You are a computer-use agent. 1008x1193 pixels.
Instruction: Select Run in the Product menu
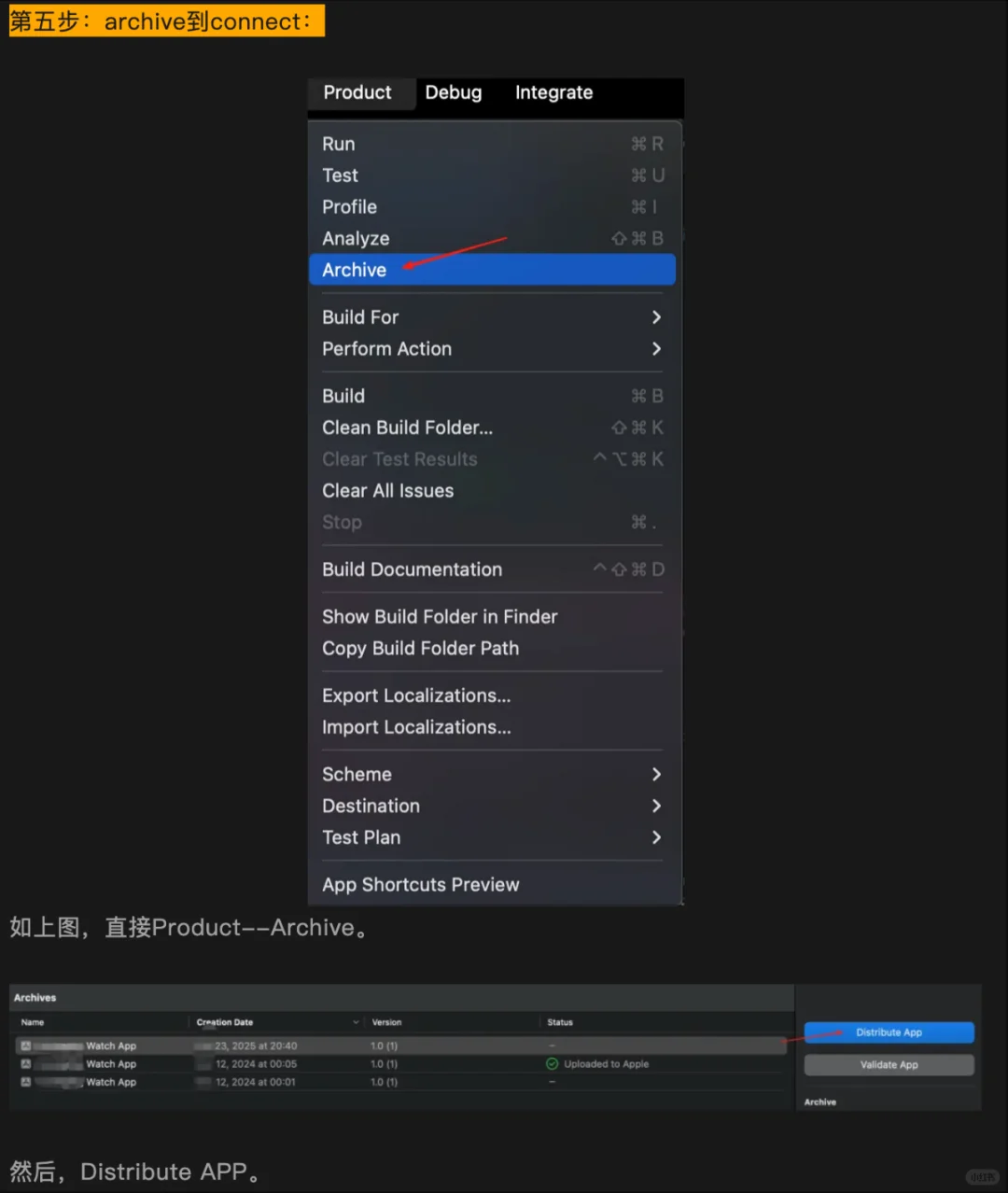373,144
